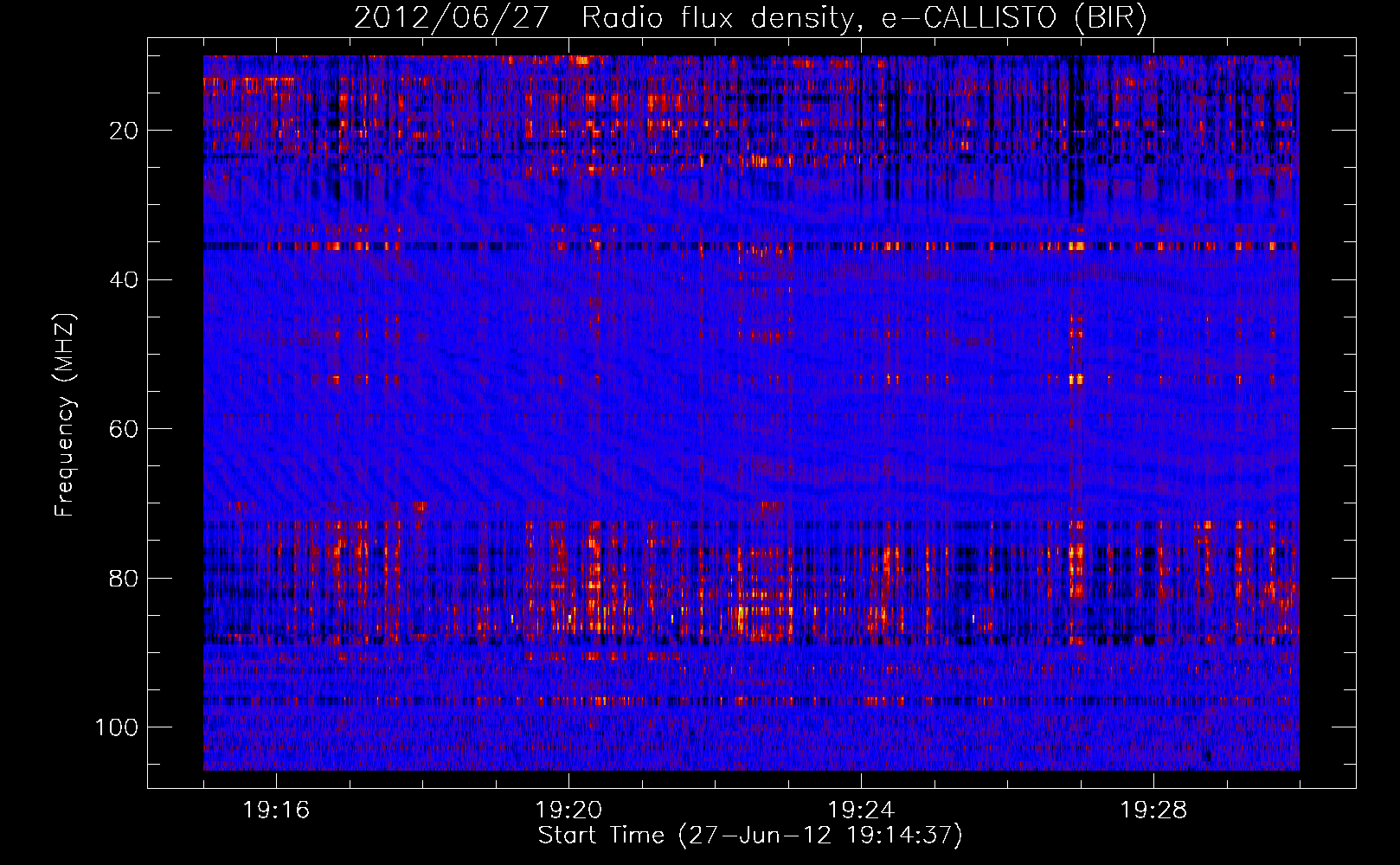Click the 'Start Time (27-Jun-12 19:14:37)' label

coord(750,836)
